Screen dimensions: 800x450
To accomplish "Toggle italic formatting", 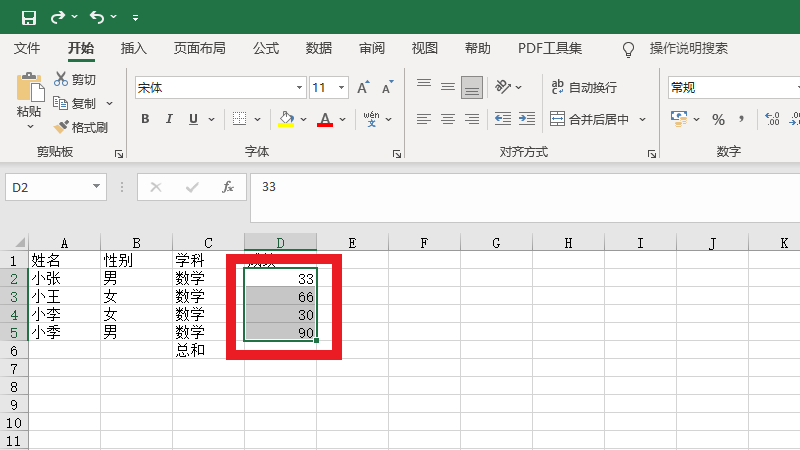I will (169, 119).
